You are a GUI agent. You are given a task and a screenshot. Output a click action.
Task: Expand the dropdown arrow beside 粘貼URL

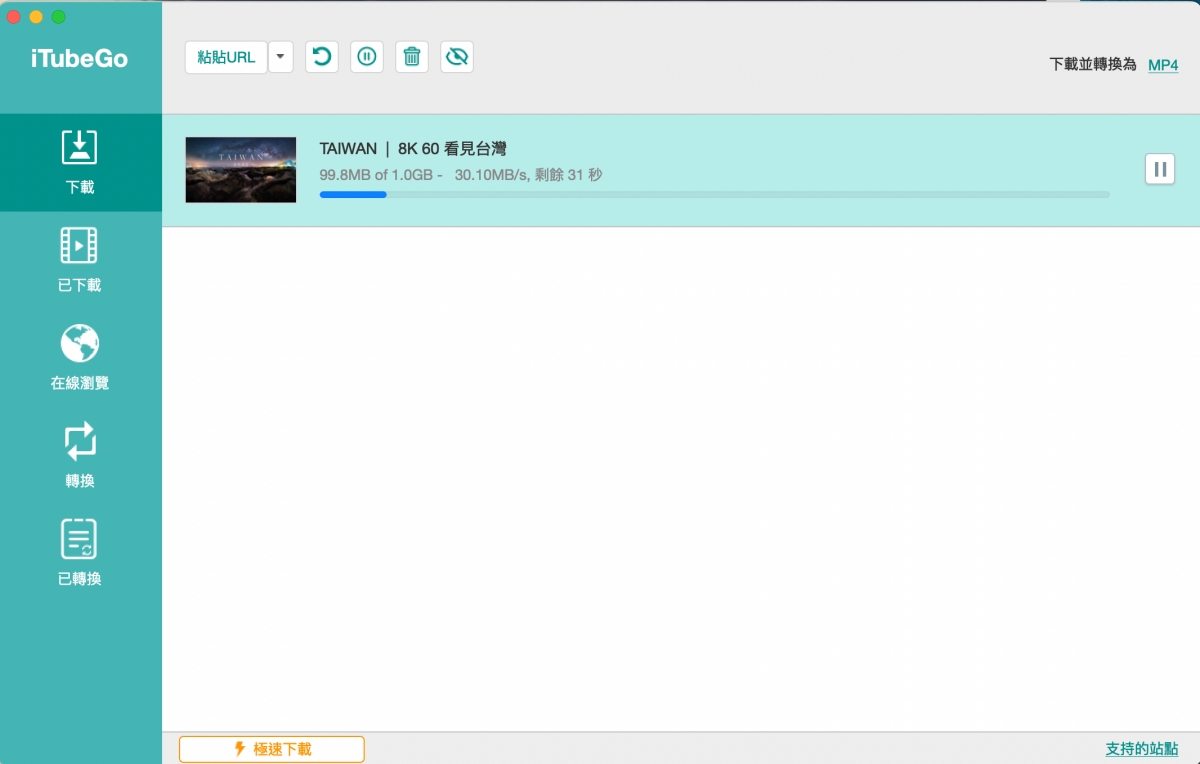(x=281, y=57)
